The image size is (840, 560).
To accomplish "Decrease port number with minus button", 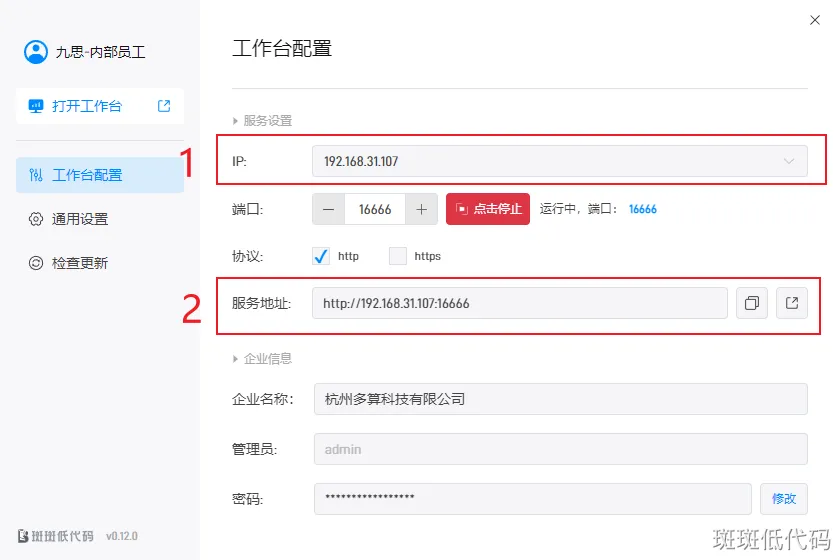I will pyautogui.click(x=329, y=209).
